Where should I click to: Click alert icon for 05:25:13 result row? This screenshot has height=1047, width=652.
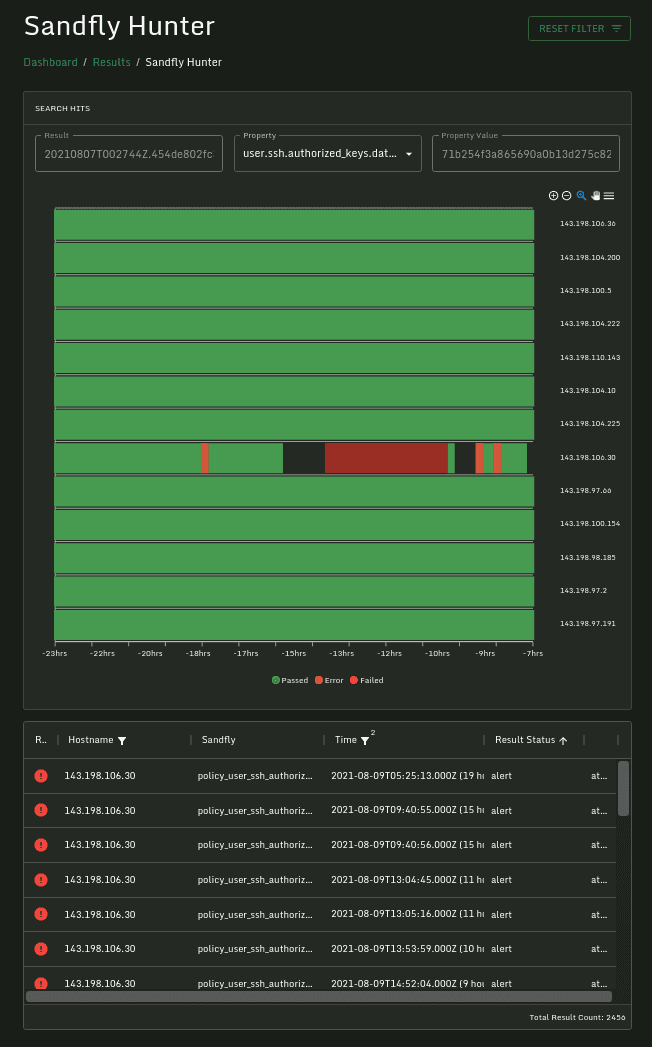41,776
